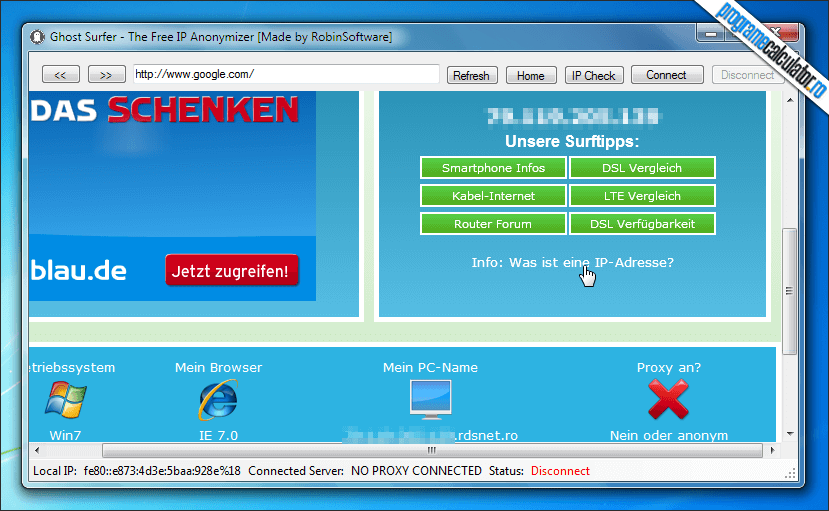Click the vertical scrollbar up arrow

tap(790, 100)
